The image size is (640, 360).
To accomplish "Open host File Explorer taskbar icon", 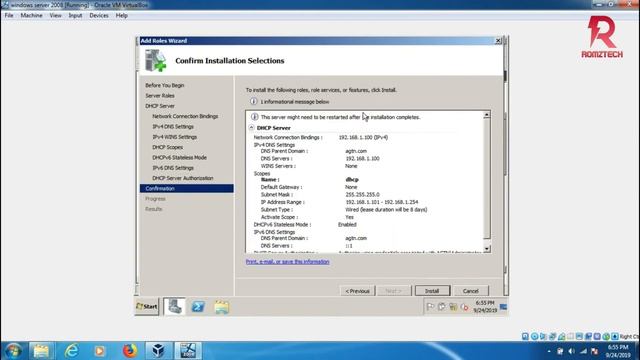I will (41, 351).
